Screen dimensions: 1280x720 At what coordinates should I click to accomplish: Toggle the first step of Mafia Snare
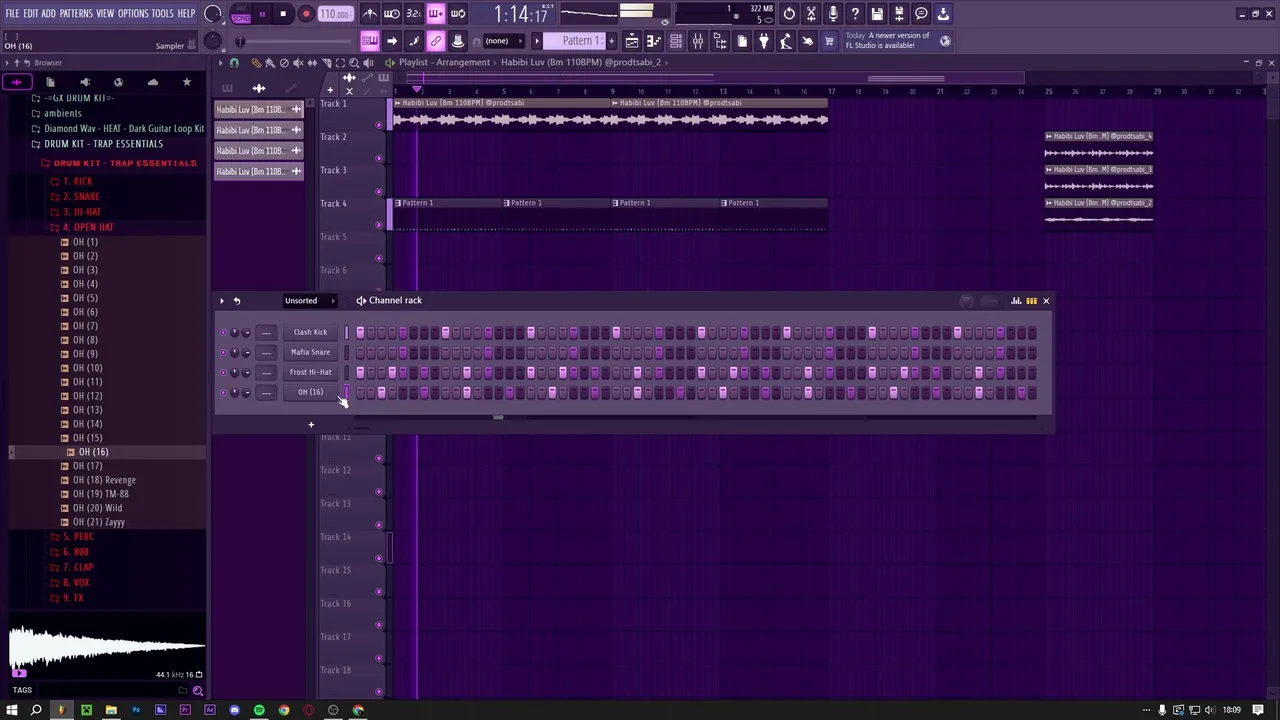coord(360,352)
